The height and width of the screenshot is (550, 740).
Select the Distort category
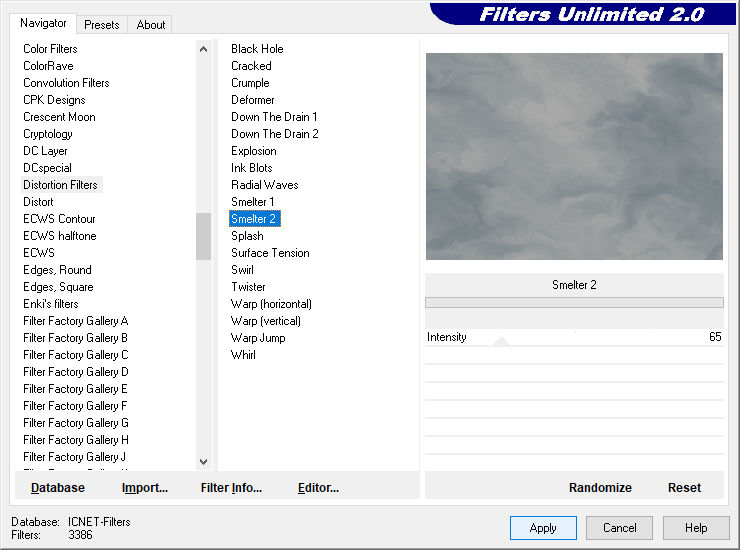pyautogui.click(x=38, y=202)
